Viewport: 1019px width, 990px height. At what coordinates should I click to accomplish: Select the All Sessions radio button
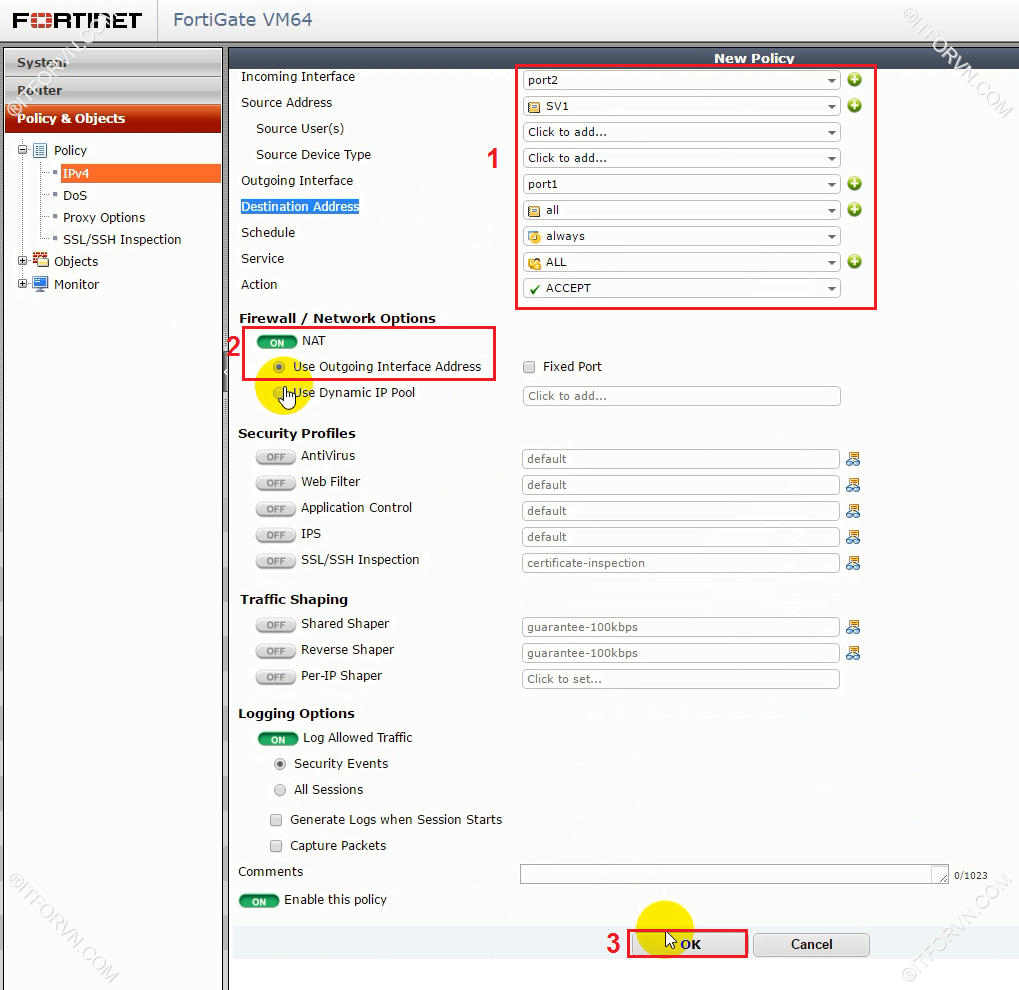[x=280, y=790]
